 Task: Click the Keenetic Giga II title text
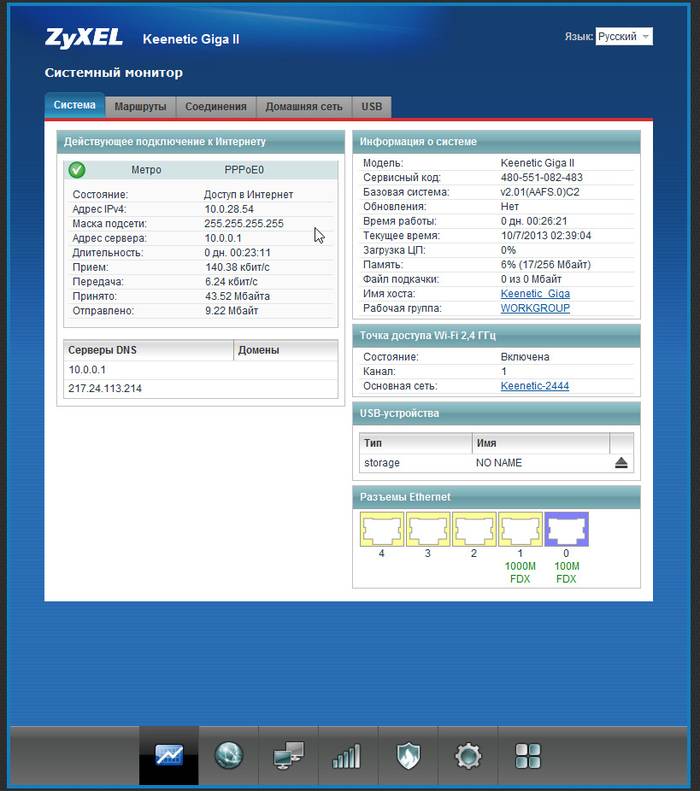click(x=191, y=39)
